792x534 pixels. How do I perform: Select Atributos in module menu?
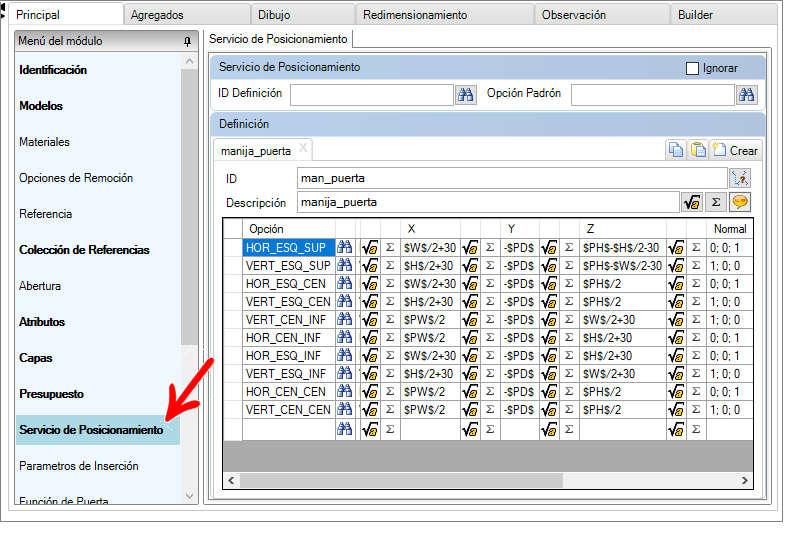(x=42, y=322)
